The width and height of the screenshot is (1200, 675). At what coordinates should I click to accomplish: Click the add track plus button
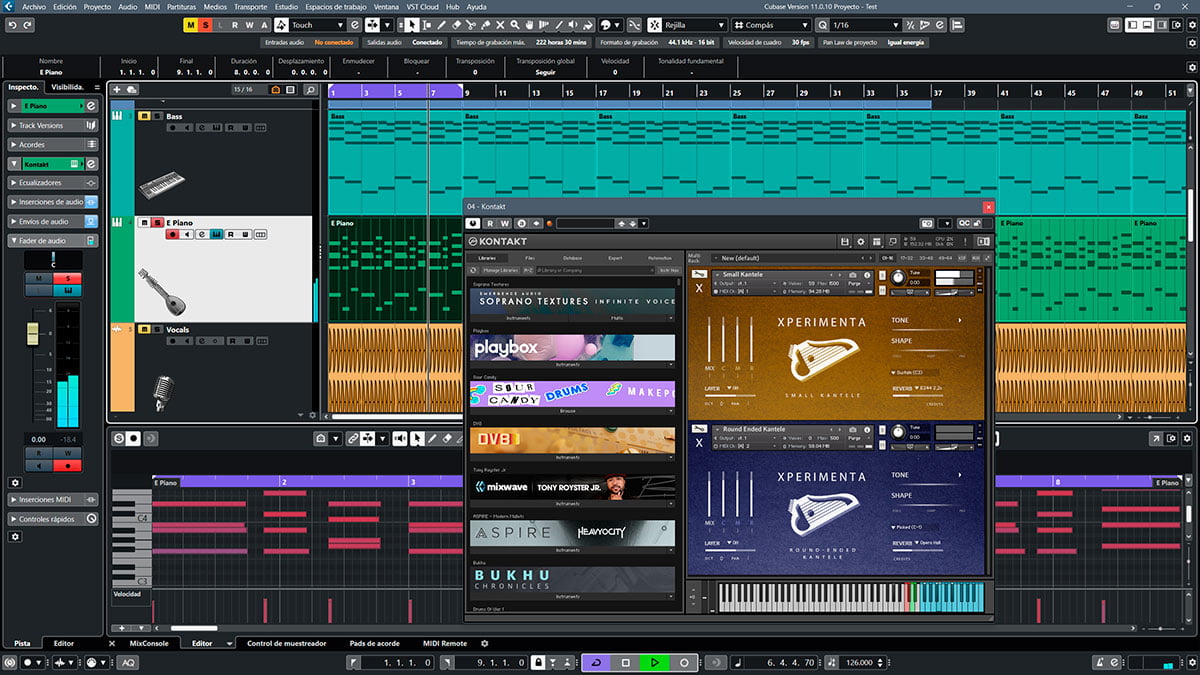117,89
